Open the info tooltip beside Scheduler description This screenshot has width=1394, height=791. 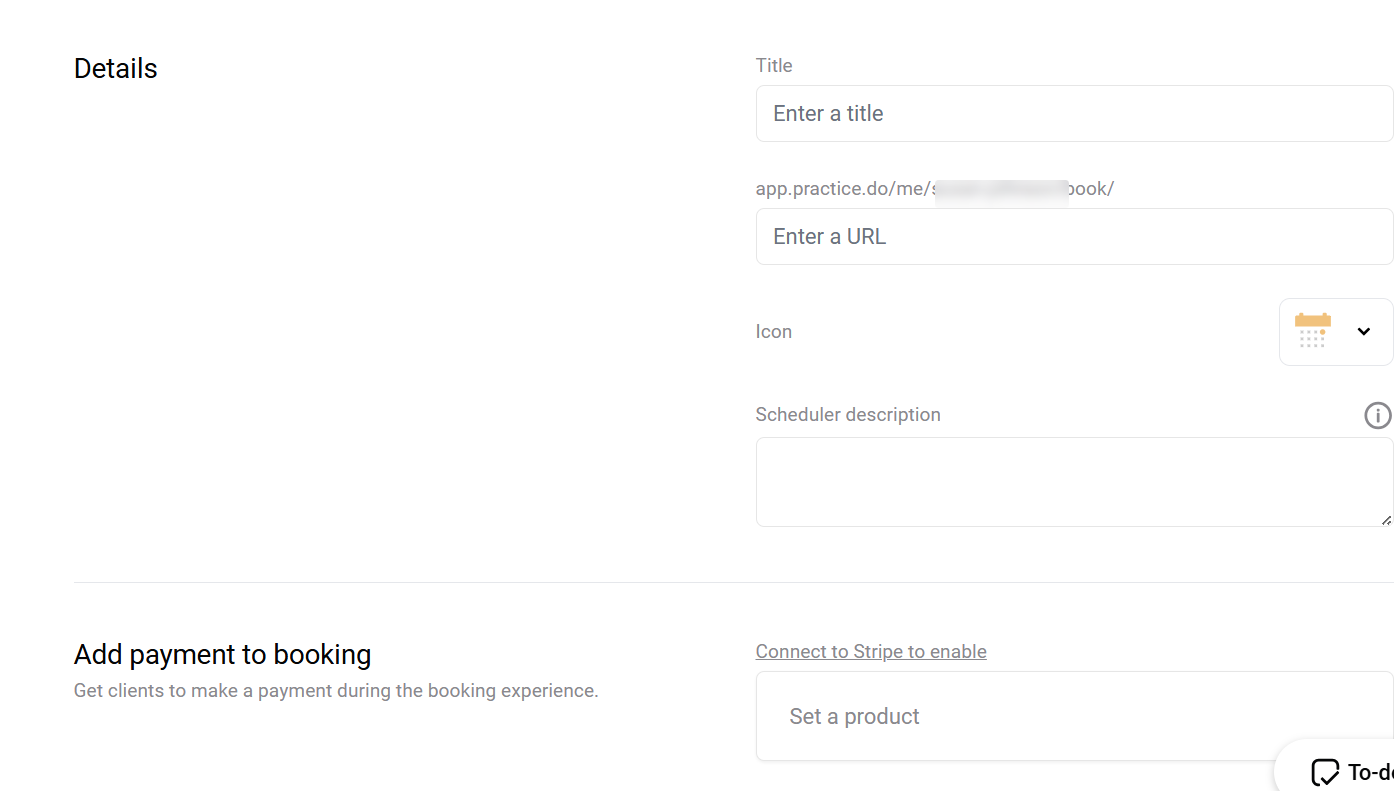[x=1377, y=415]
